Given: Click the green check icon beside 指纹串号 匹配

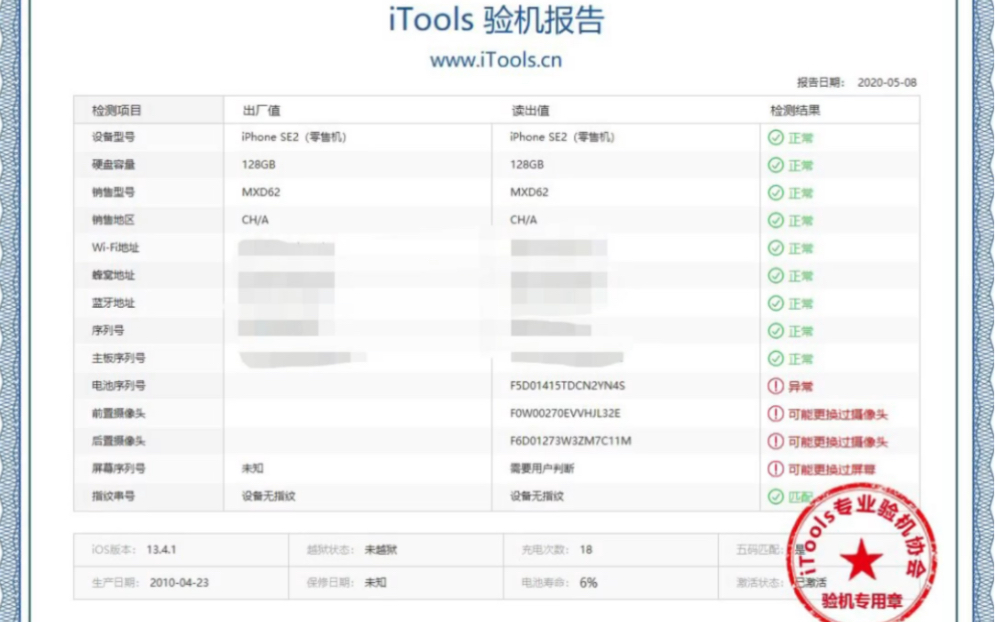Looking at the screenshot, I should coord(775,495).
